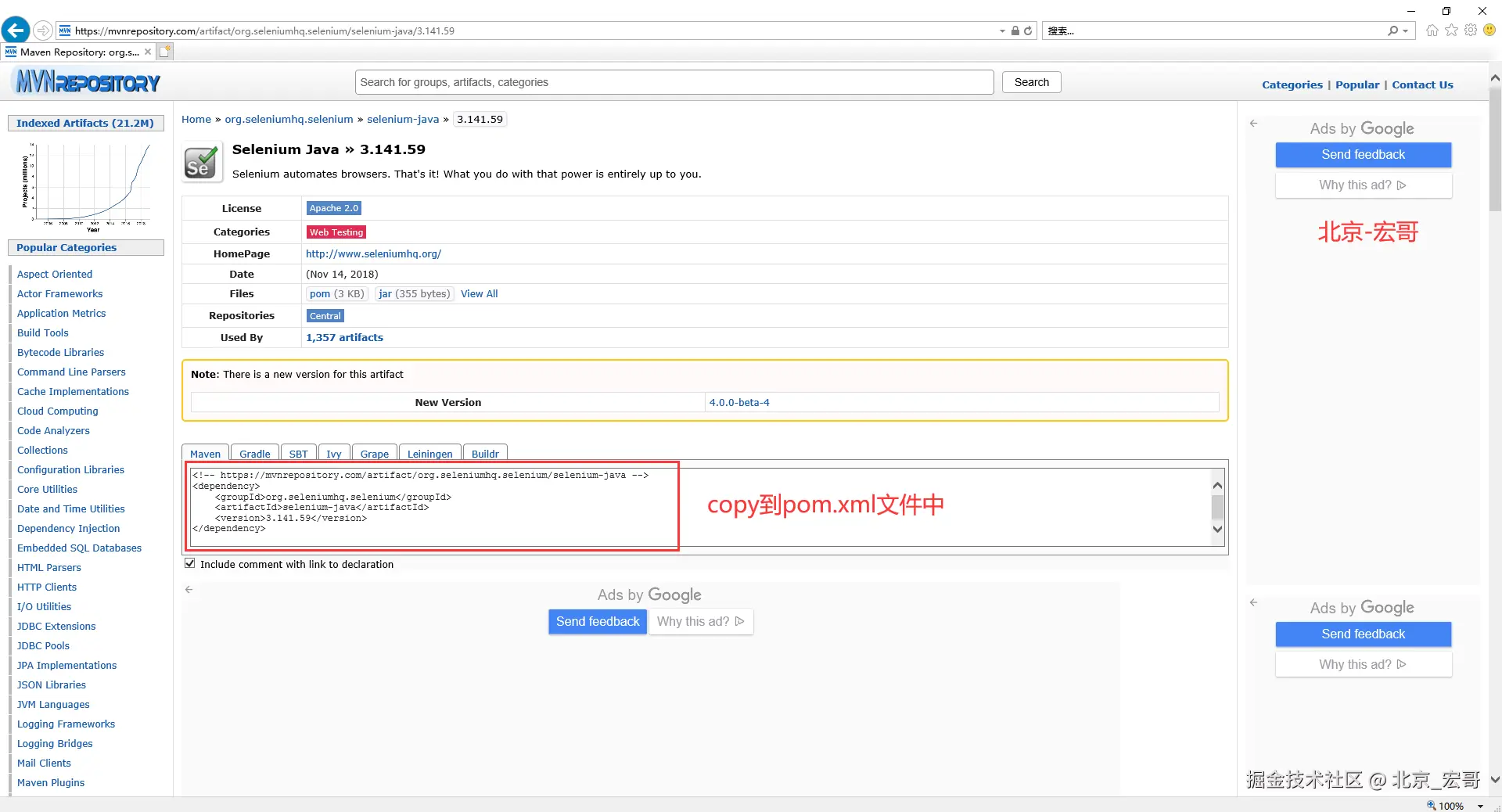Expand the search provider dropdown arrow

tap(1406, 31)
